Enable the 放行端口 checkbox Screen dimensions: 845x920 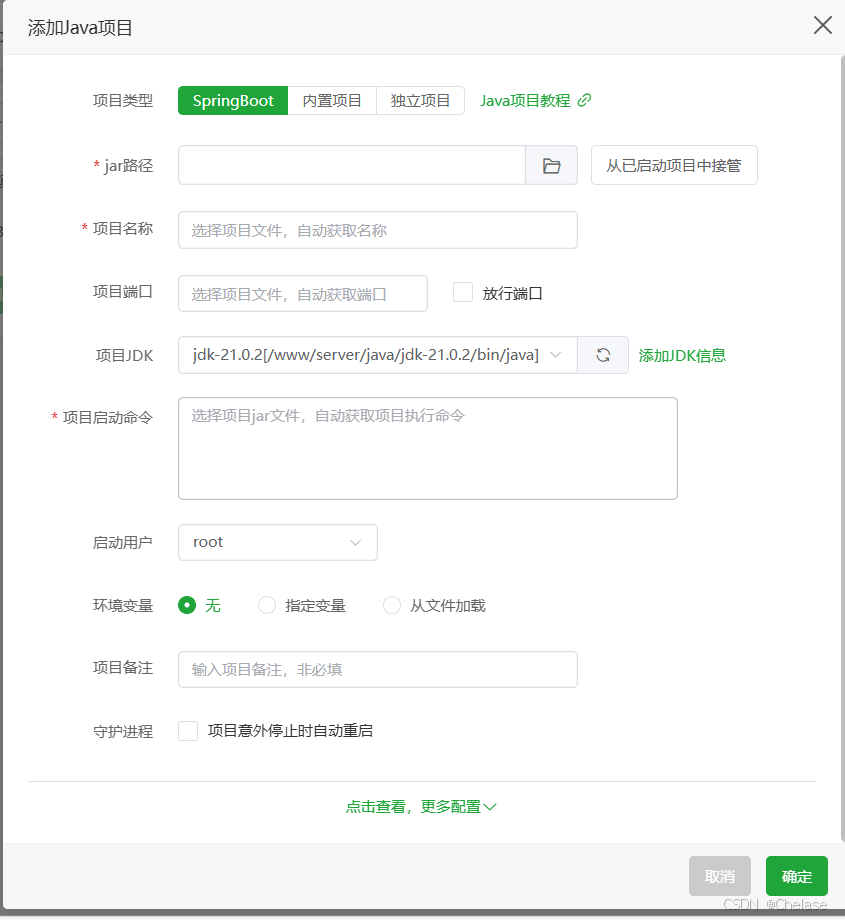463,292
